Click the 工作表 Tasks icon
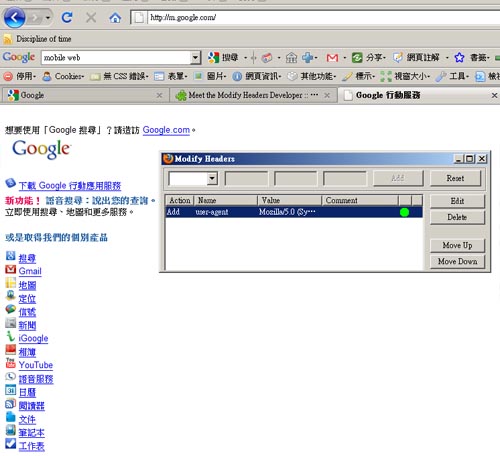This screenshot has height=456, width=500. pos(11,444)
